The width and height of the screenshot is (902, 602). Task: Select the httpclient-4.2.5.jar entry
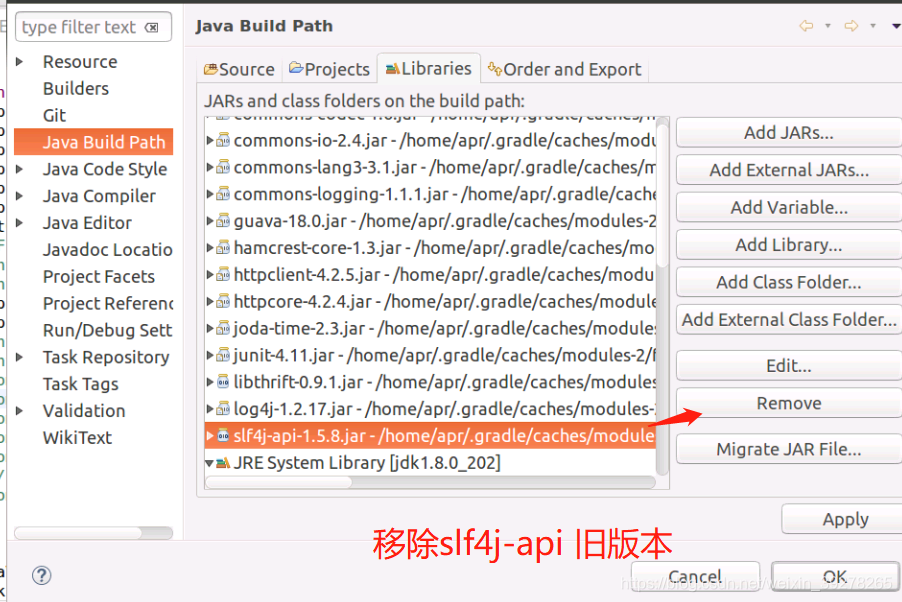330,275
